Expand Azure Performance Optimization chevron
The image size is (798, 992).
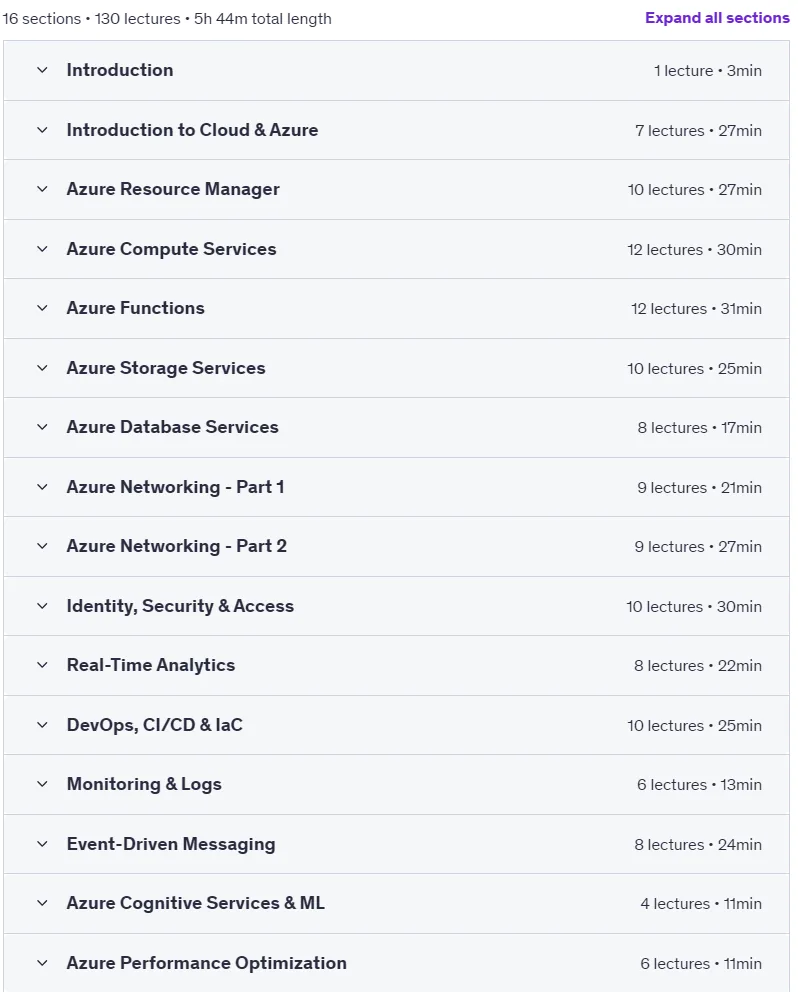[42, 964]
